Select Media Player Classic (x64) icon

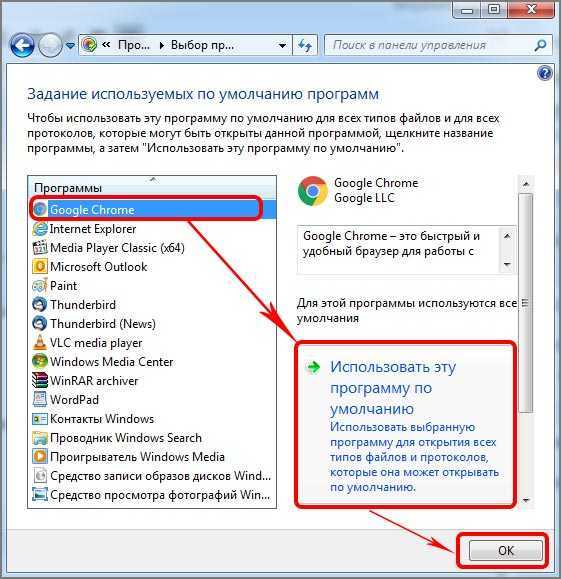point(40,248)
